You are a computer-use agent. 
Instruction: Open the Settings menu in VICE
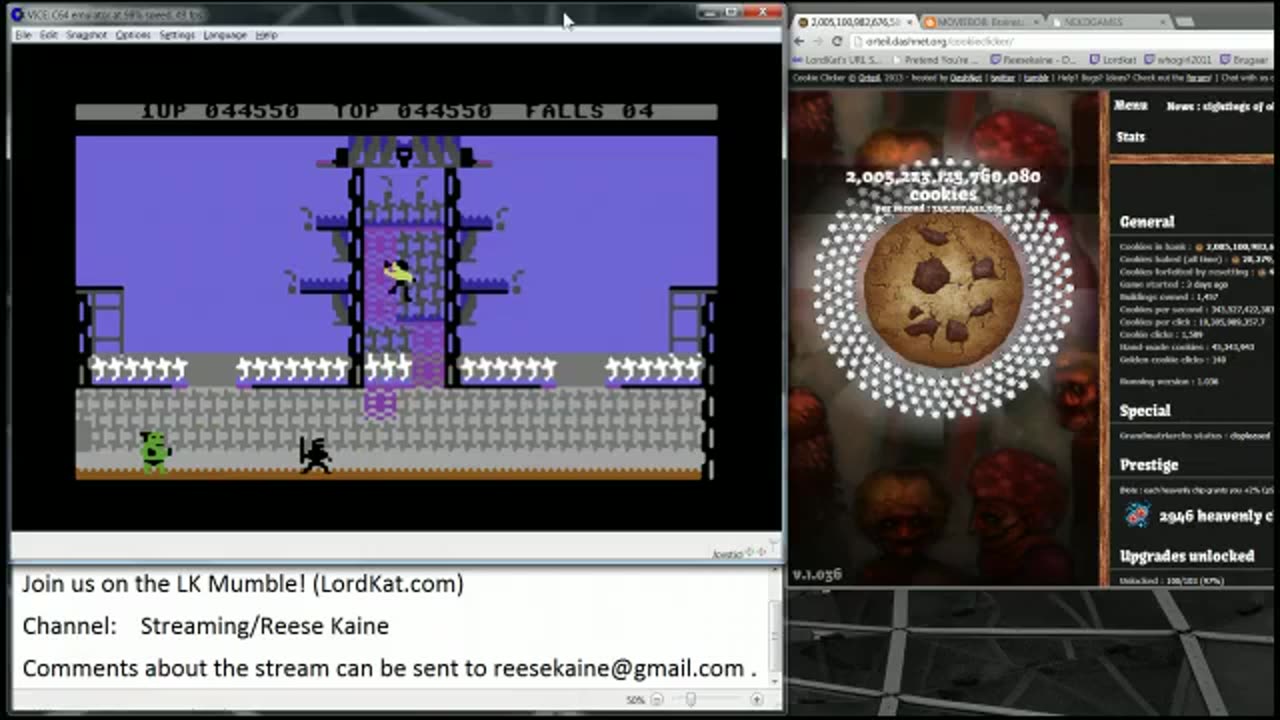click(x=177, y=35)
